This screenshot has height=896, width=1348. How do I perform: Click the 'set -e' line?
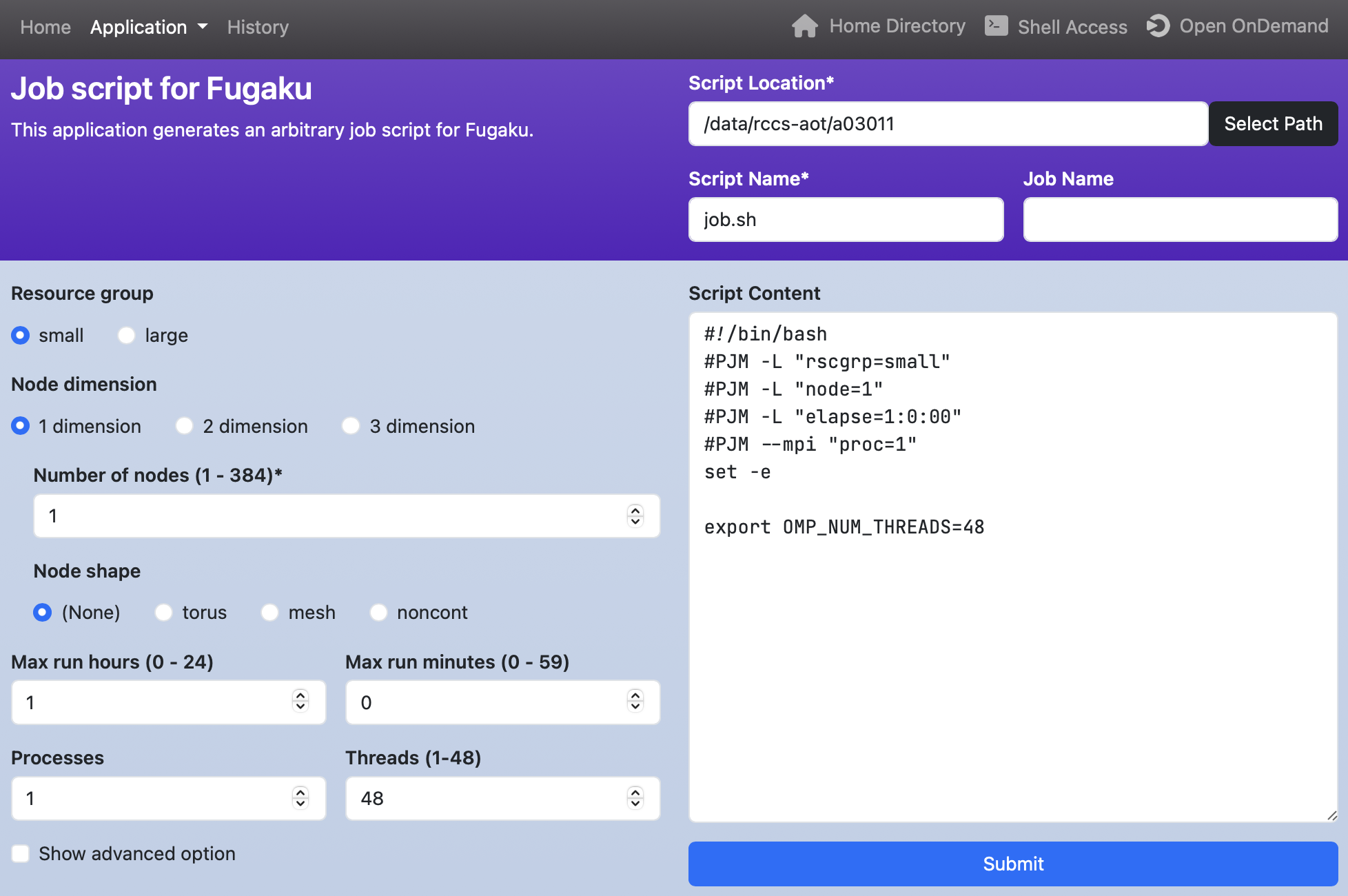737,472
